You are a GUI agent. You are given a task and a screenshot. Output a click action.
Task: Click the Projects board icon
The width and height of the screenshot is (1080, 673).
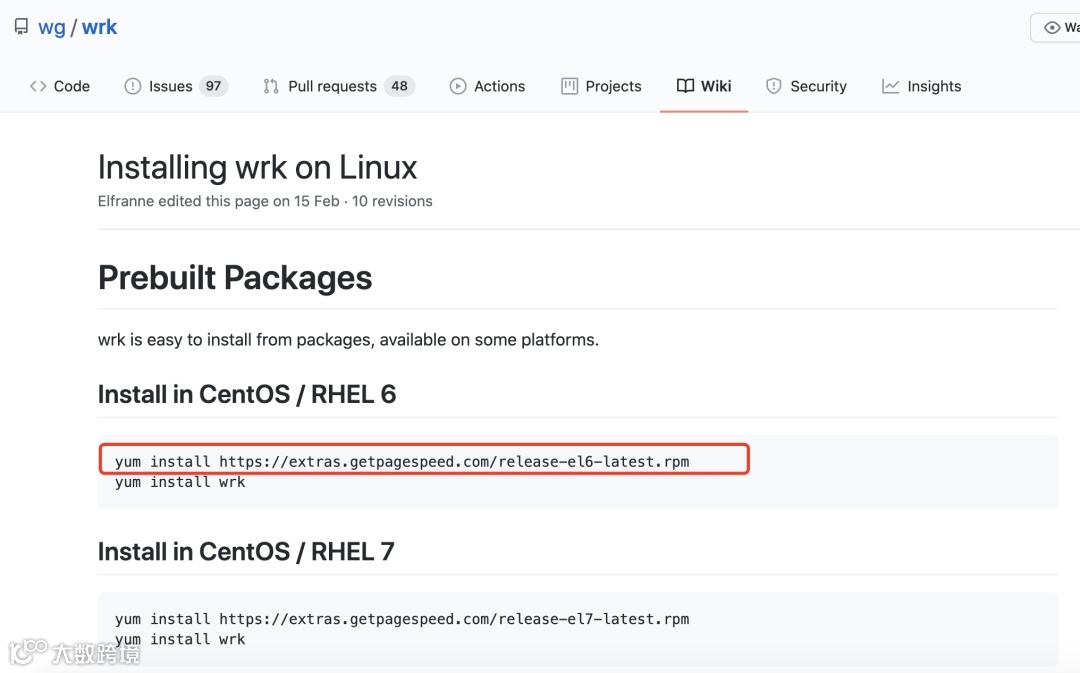pyautogui.click(x=570, y=86)
